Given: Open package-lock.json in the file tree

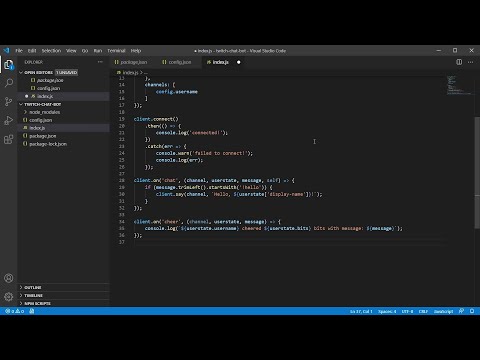Looking at the screenshot, I should pos(48,144).
